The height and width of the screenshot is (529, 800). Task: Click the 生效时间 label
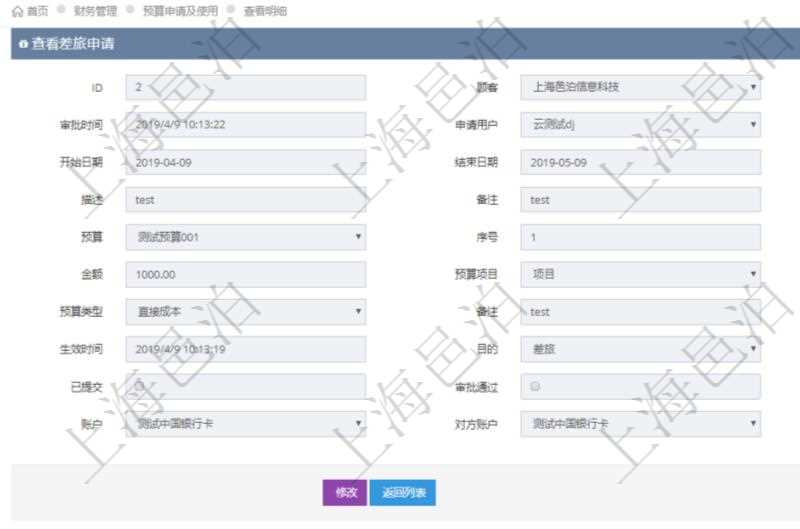pos(81,349)
